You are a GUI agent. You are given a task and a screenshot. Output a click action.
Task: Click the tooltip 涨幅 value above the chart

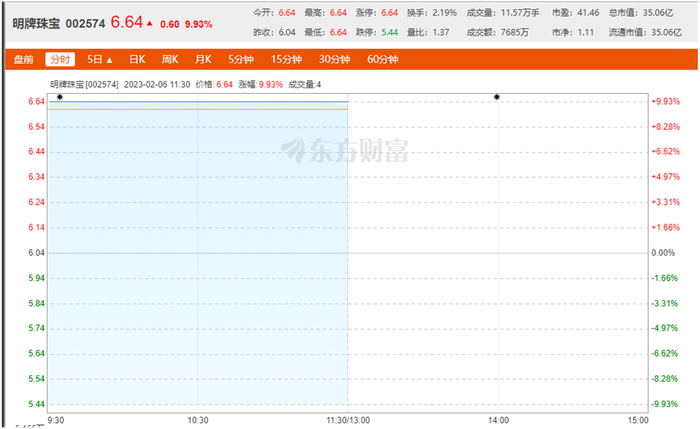pyautogui.click(x=271, y=84)
